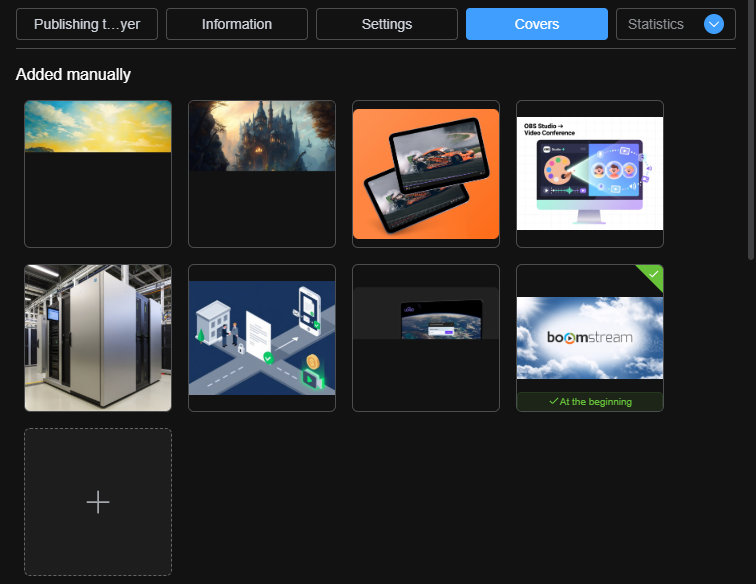Click the At the beginning label
The height and width of the screenshot is (584, 756).
tap(590, 402)
